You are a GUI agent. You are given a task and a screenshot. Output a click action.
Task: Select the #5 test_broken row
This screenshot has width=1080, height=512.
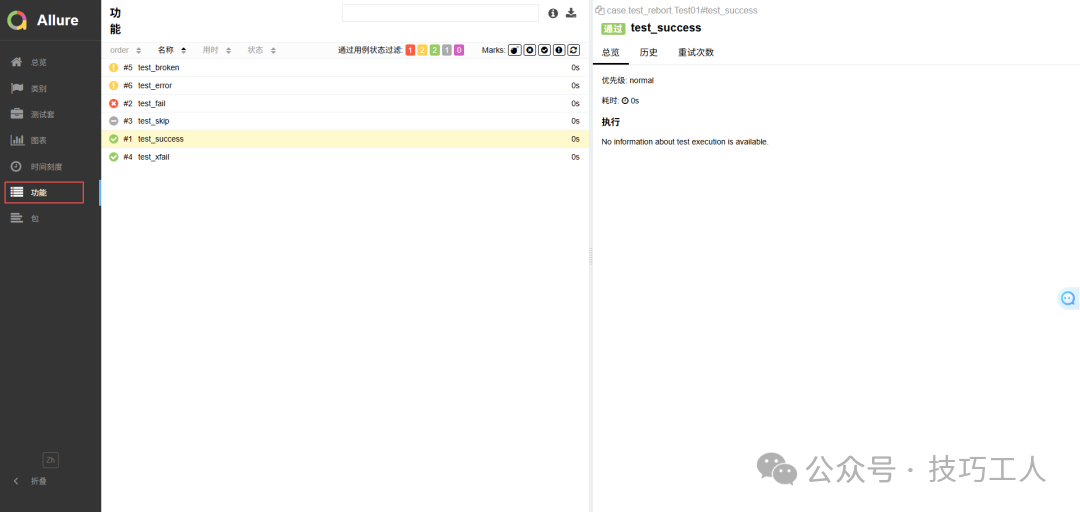(x=345, y=68)
